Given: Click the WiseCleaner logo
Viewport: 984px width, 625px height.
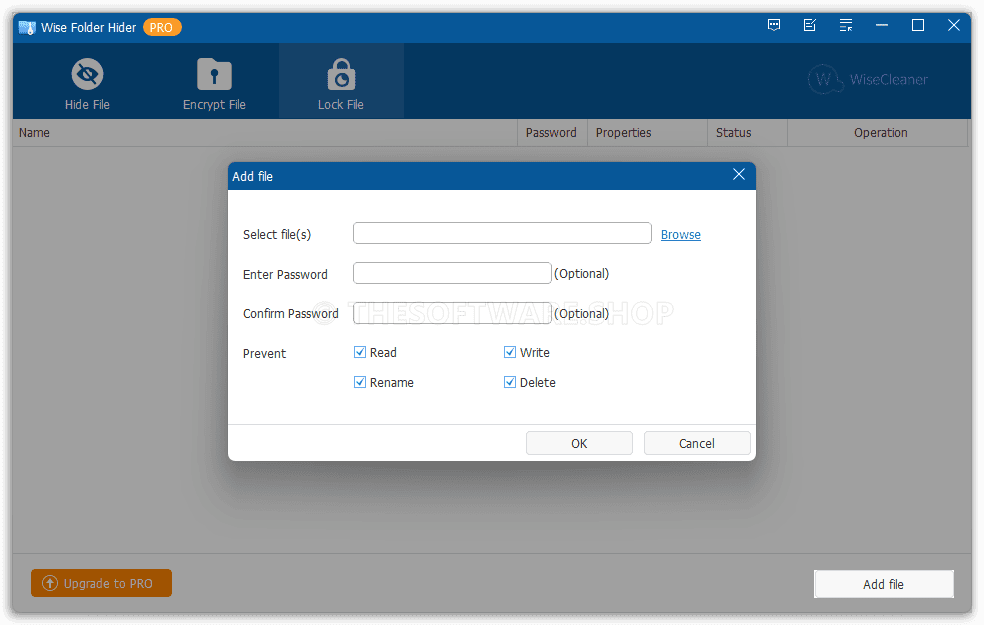Looking at the screenshot, I should tap(868, 79).
